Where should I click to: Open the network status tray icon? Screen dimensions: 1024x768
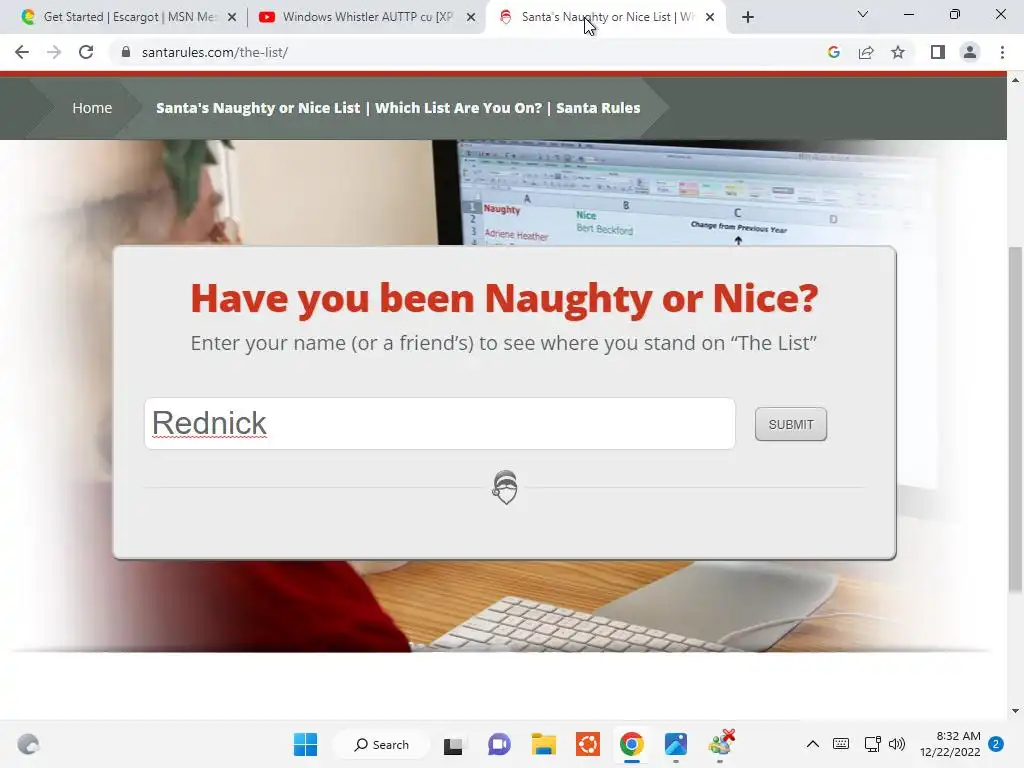(x=872, y=744)
